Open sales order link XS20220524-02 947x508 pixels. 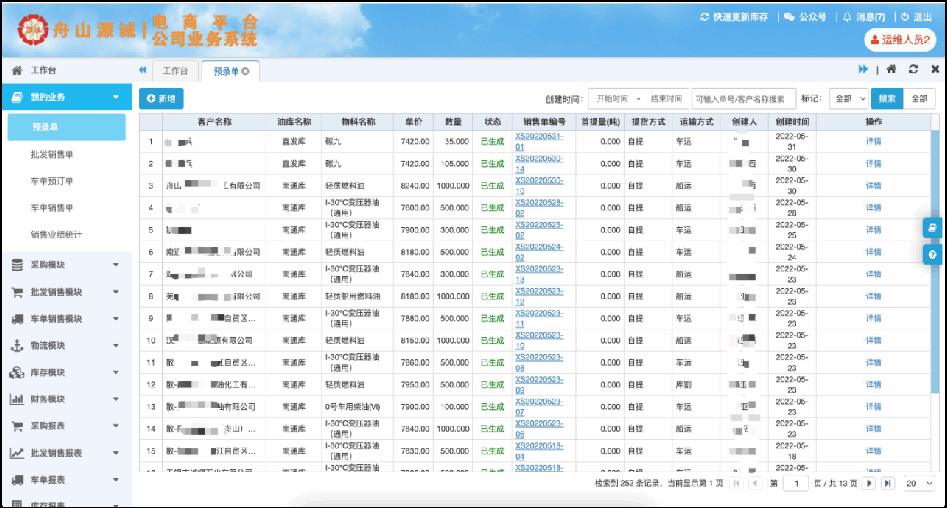click(539, 252)
